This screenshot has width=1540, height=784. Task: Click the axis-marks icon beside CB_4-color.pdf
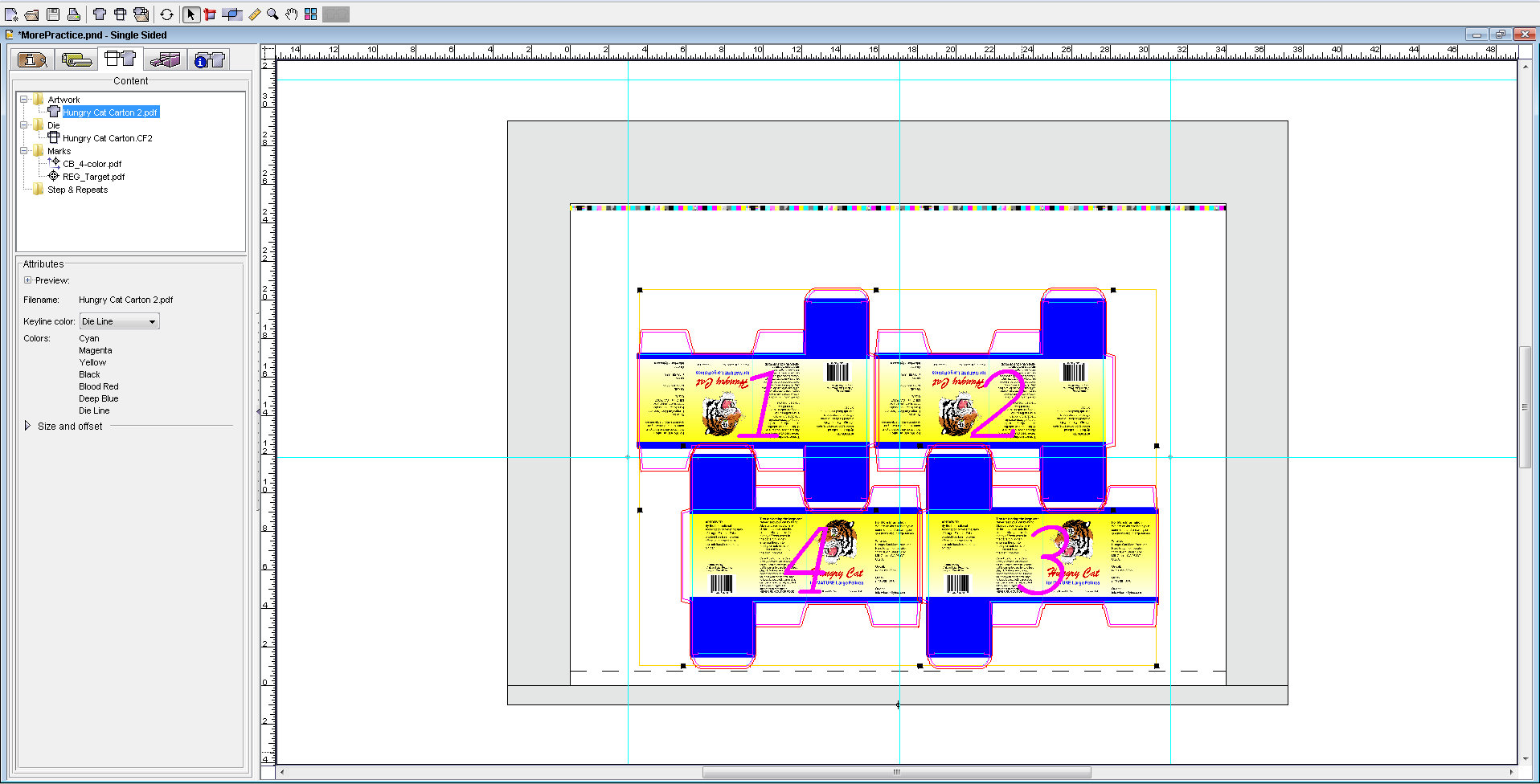pyautogui.click(x=54, y=163)
